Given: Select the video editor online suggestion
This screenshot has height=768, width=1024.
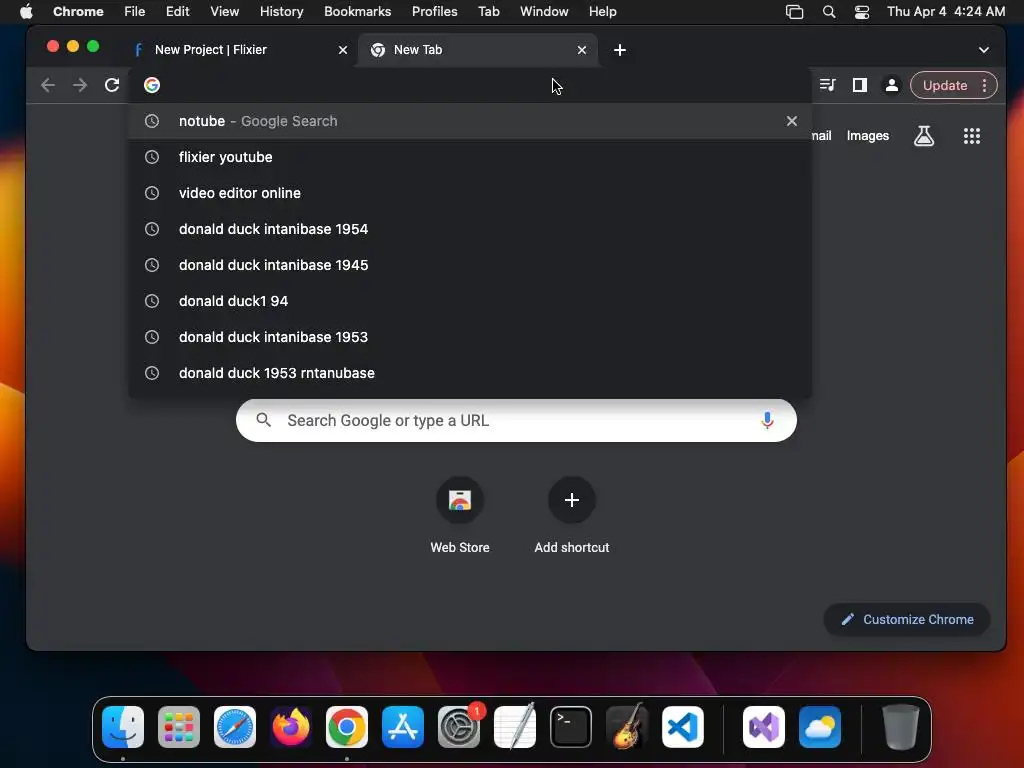Looking at the screenshot, I should tap(470, 193).
